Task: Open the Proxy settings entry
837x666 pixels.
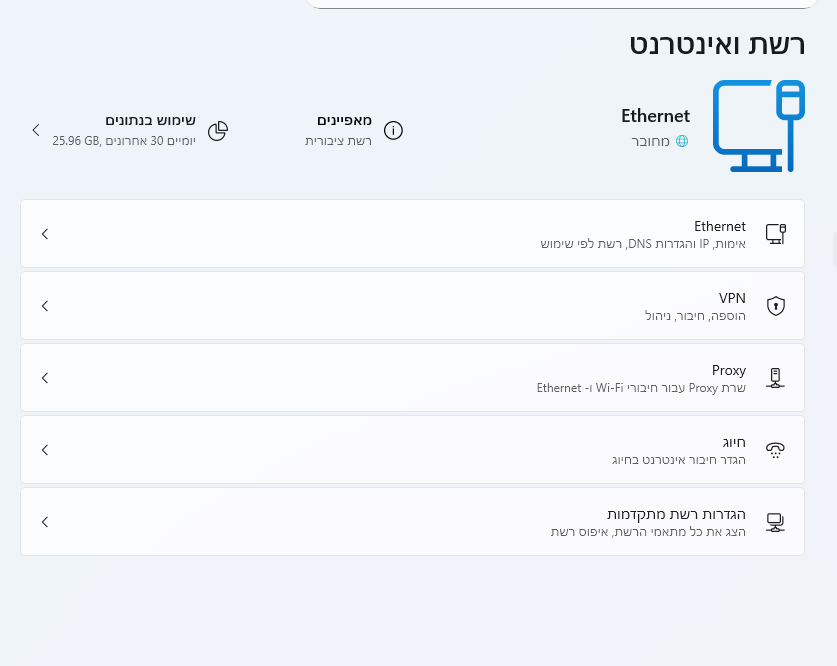Action: [x=413, y=378]
